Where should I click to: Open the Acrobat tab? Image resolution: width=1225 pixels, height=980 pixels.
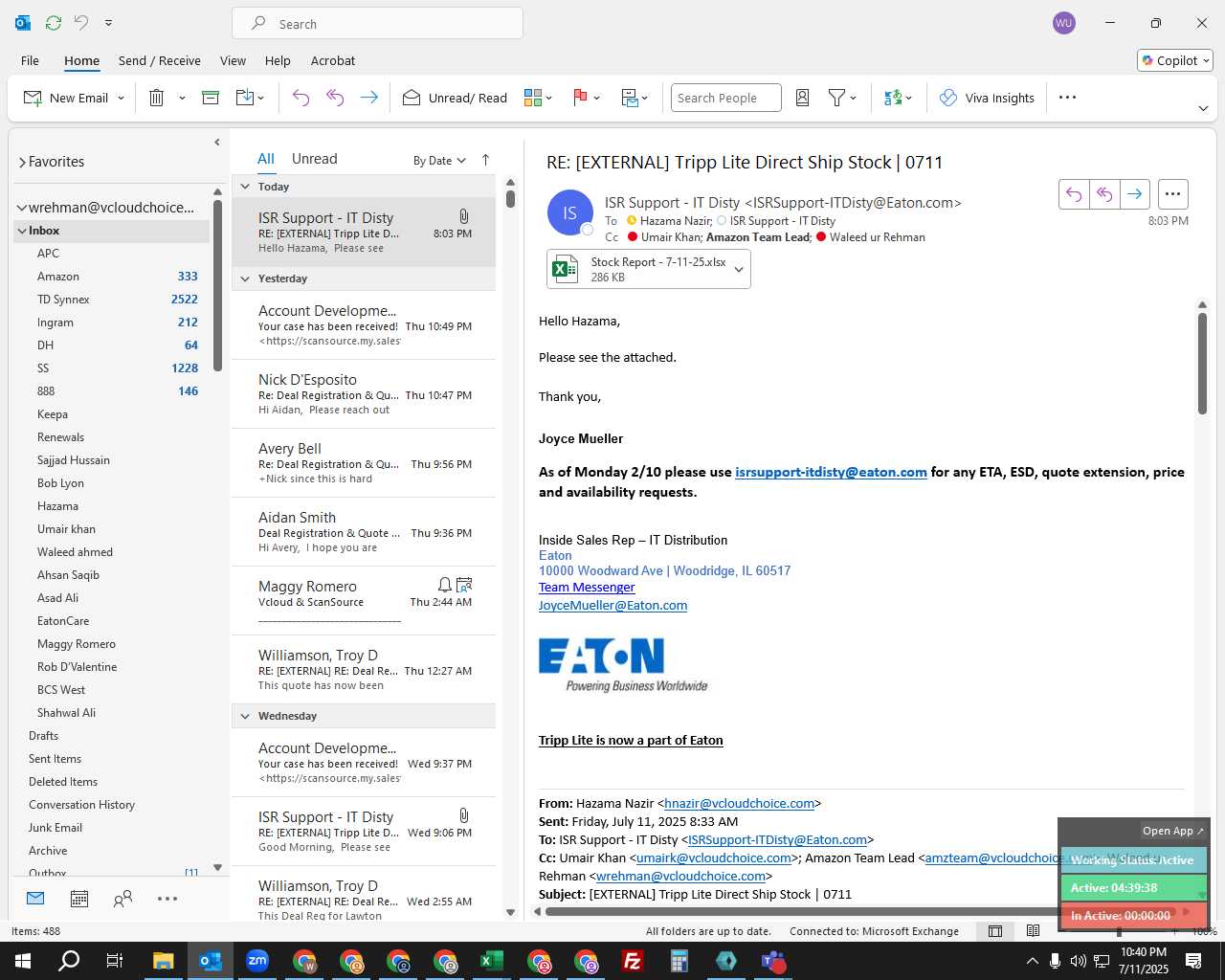(x=333, y=60)
